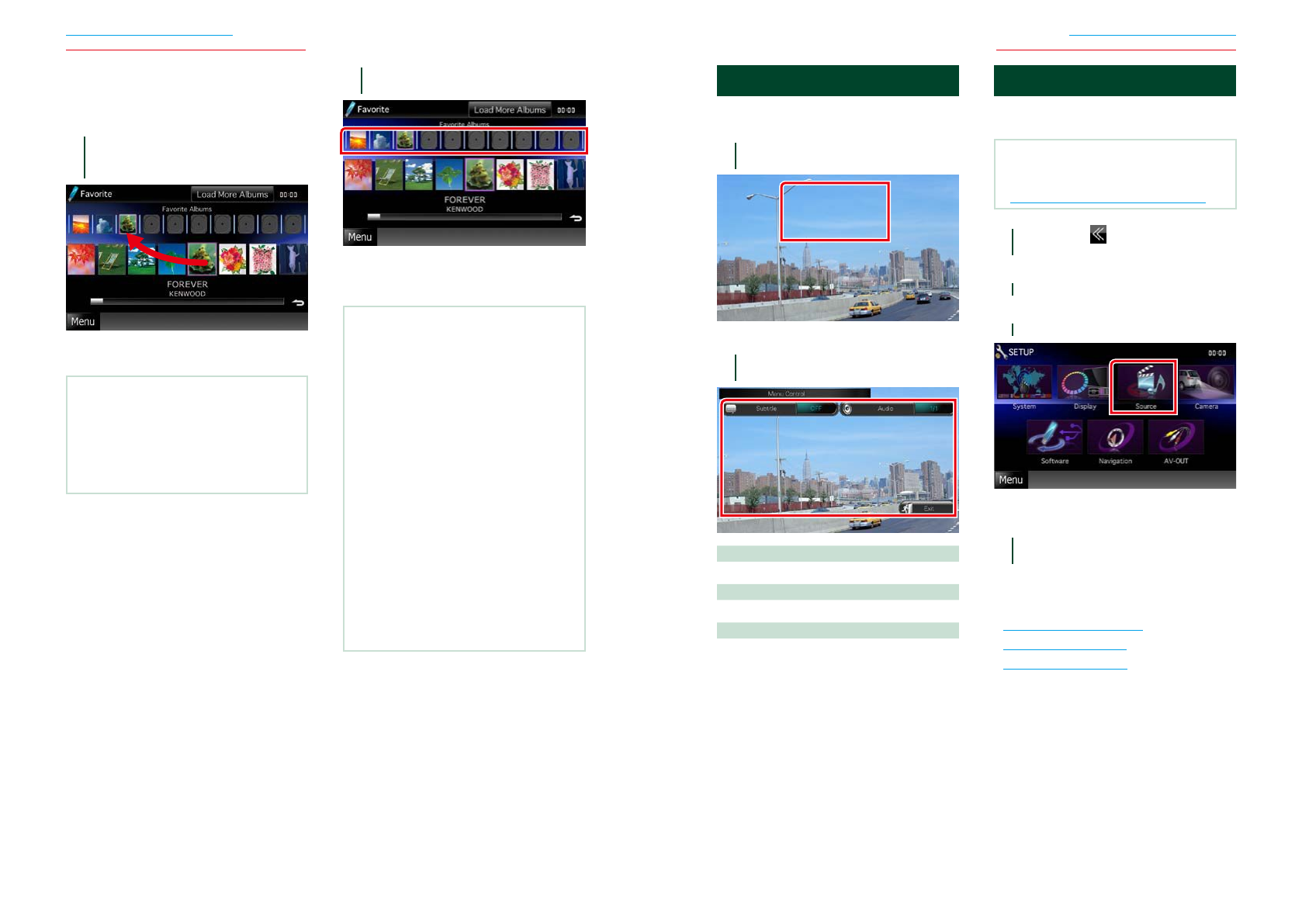The height and width of the screenshot is (924, 1302).
Task: Select red maple leaf album on red-arrow screen
Action: pos(81,260)
